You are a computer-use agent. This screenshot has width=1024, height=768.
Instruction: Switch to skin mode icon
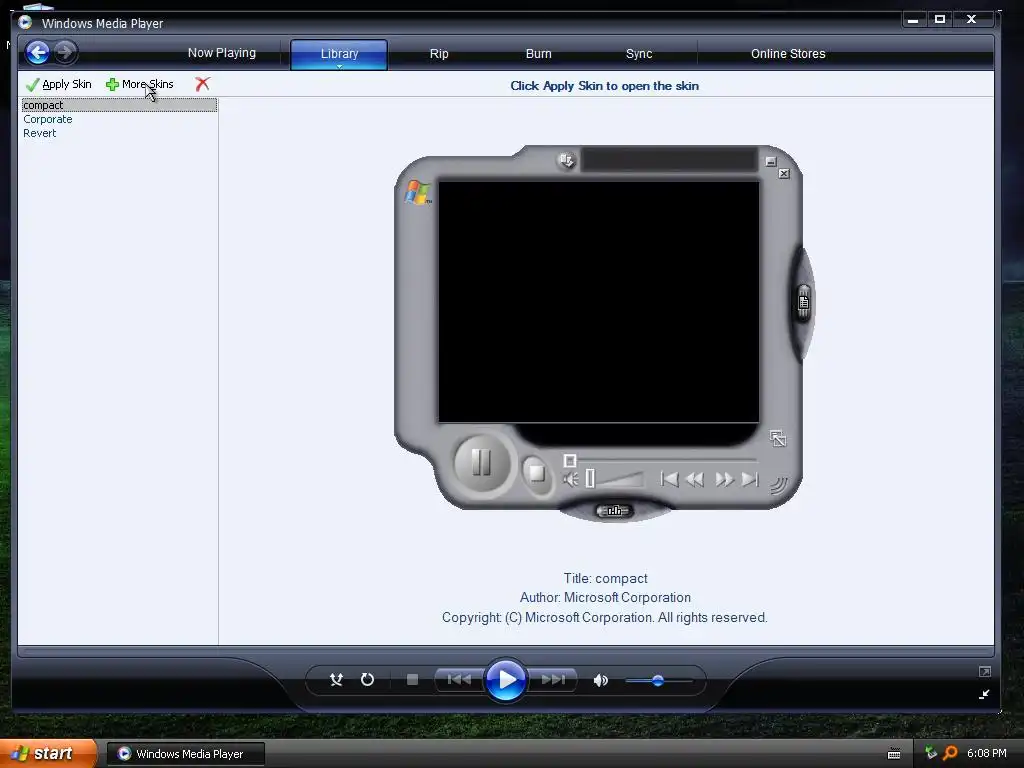click(984, 694)
